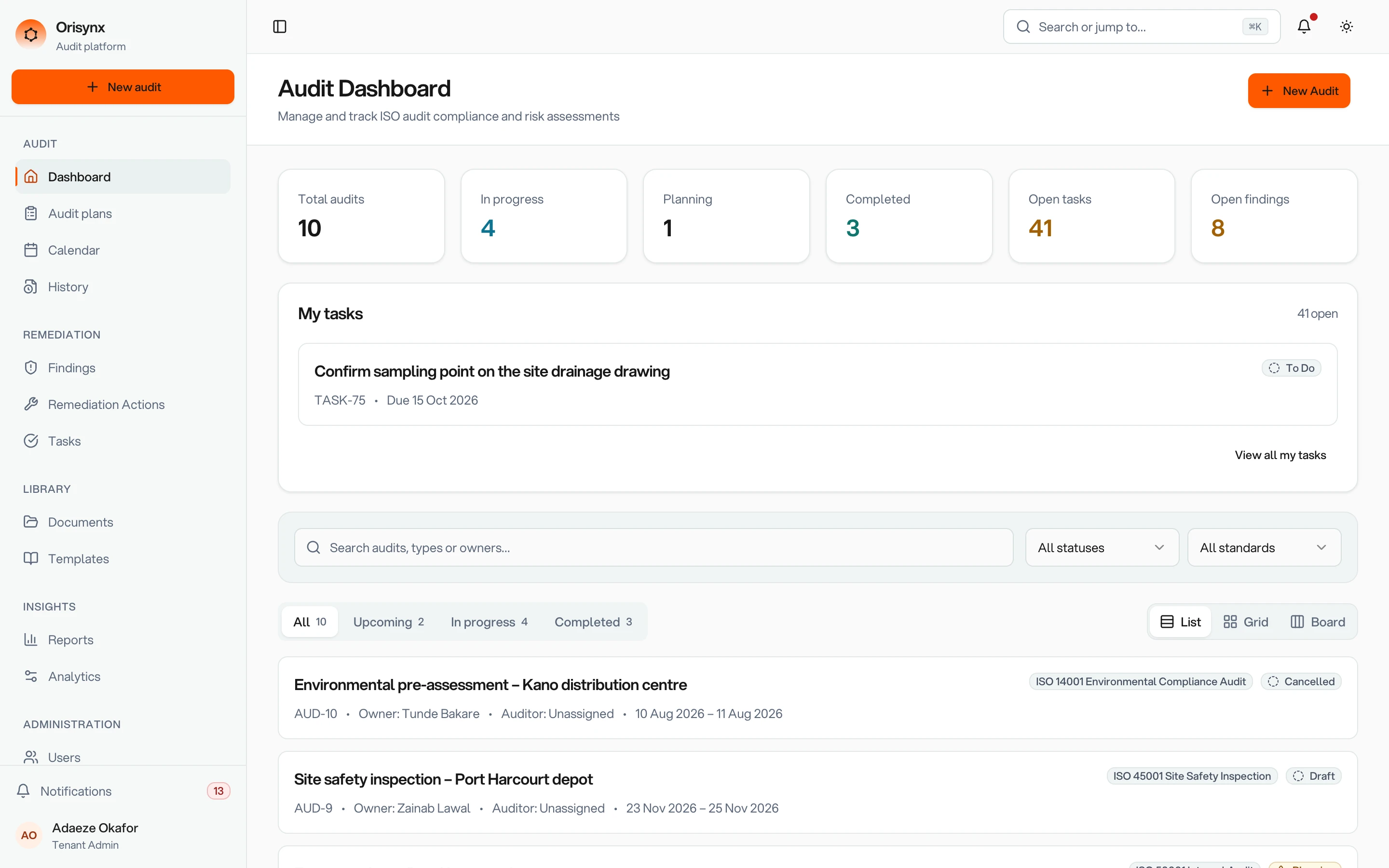Select the All 10 tab
Viewport: 1389px width, 868px height.
[x=310, y=622]
